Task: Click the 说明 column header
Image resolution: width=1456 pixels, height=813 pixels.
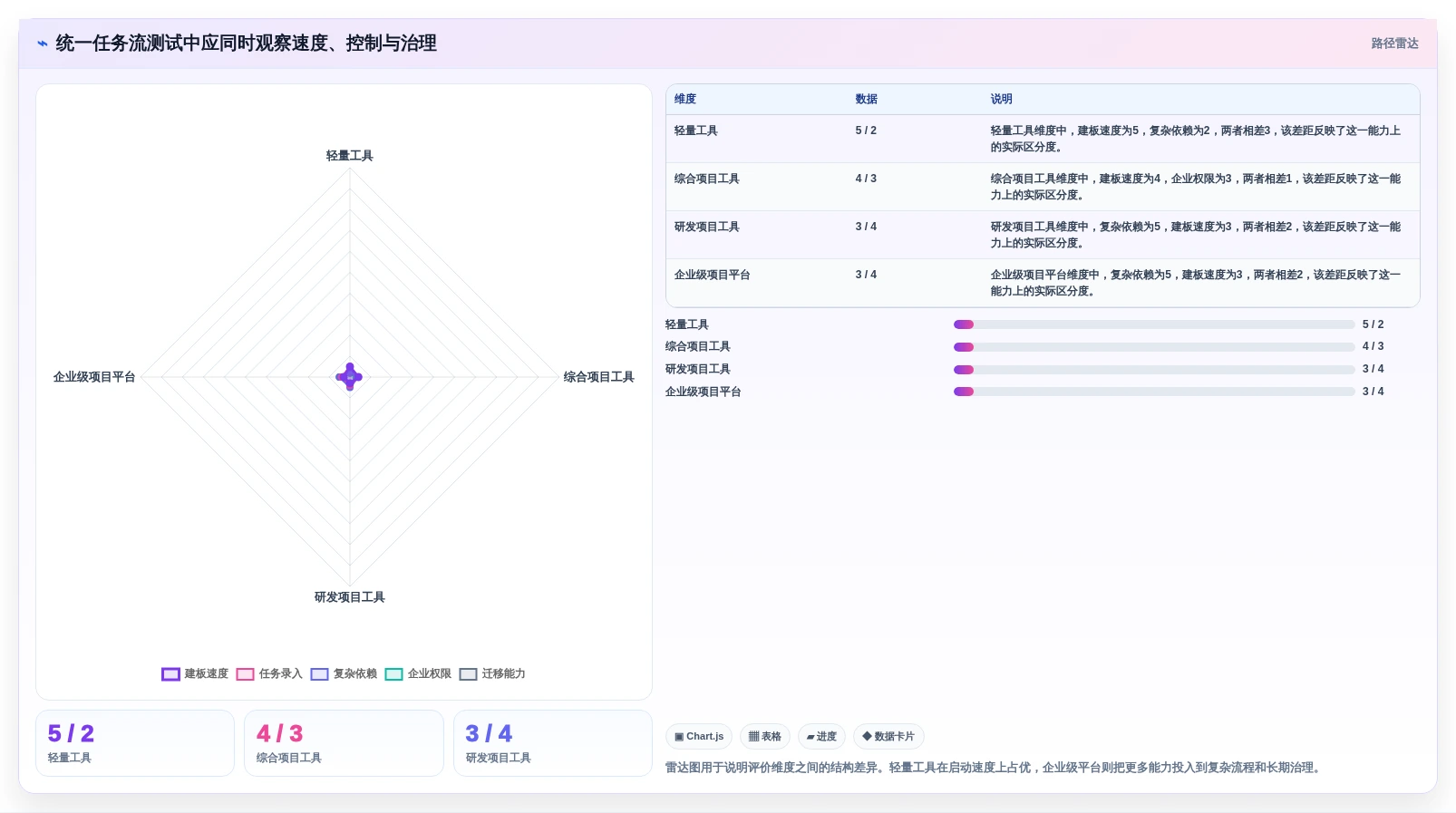Action: pyautogui.click(x=1001, y=100)
